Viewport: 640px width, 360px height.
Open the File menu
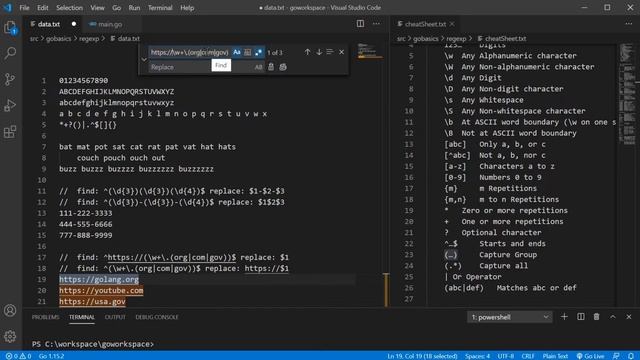point(24,8)
